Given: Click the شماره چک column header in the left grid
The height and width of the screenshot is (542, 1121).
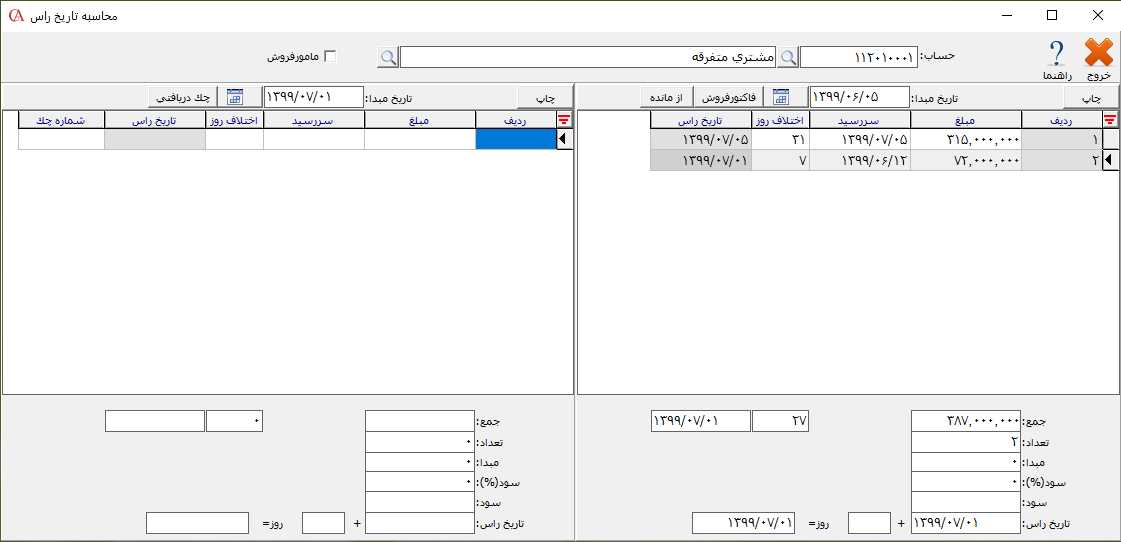Looking at the screenshot, I should click(x=61, y=120).
